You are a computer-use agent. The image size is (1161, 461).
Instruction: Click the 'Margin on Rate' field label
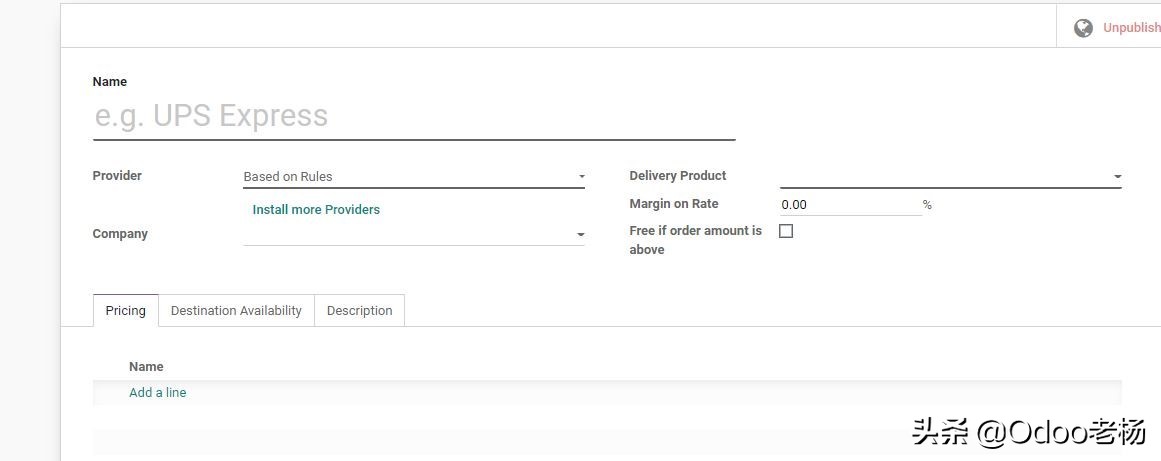click(674, 203)
